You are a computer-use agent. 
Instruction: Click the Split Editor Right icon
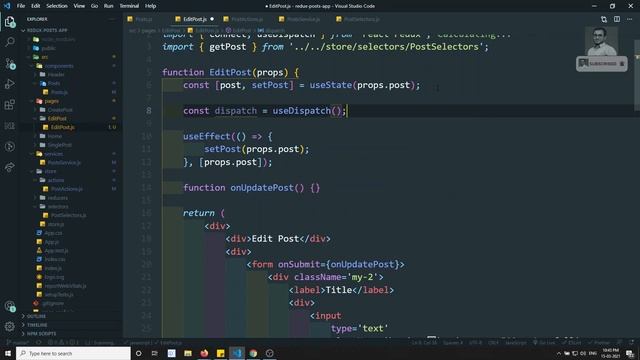[617, 19]
